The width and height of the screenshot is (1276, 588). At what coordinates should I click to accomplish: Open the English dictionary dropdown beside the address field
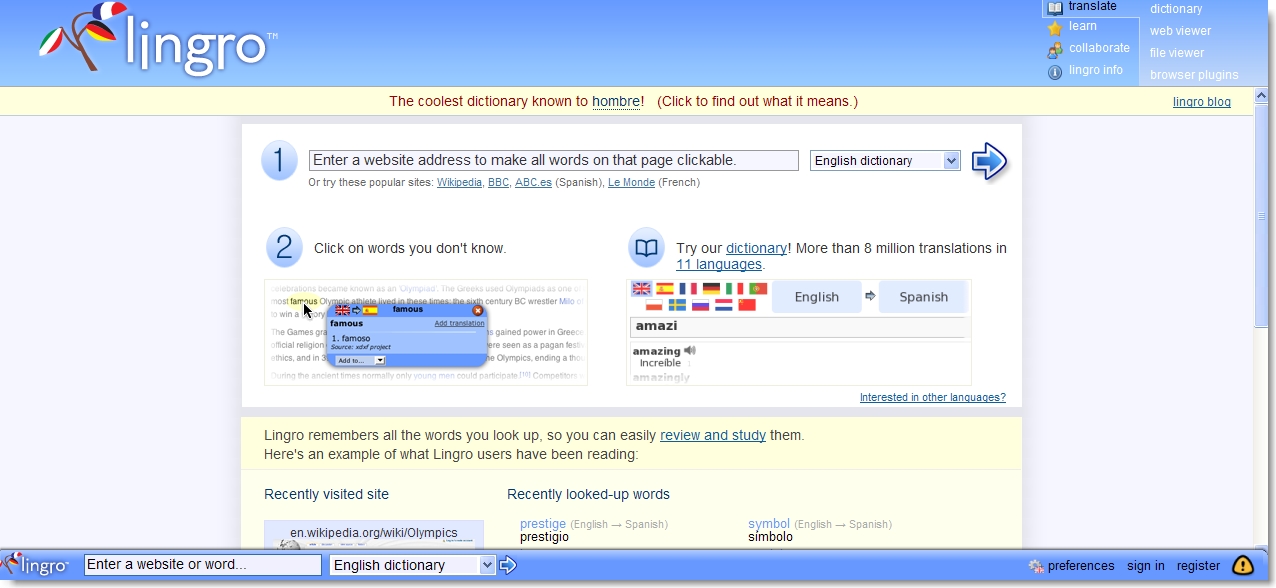(x=885, y=161)
